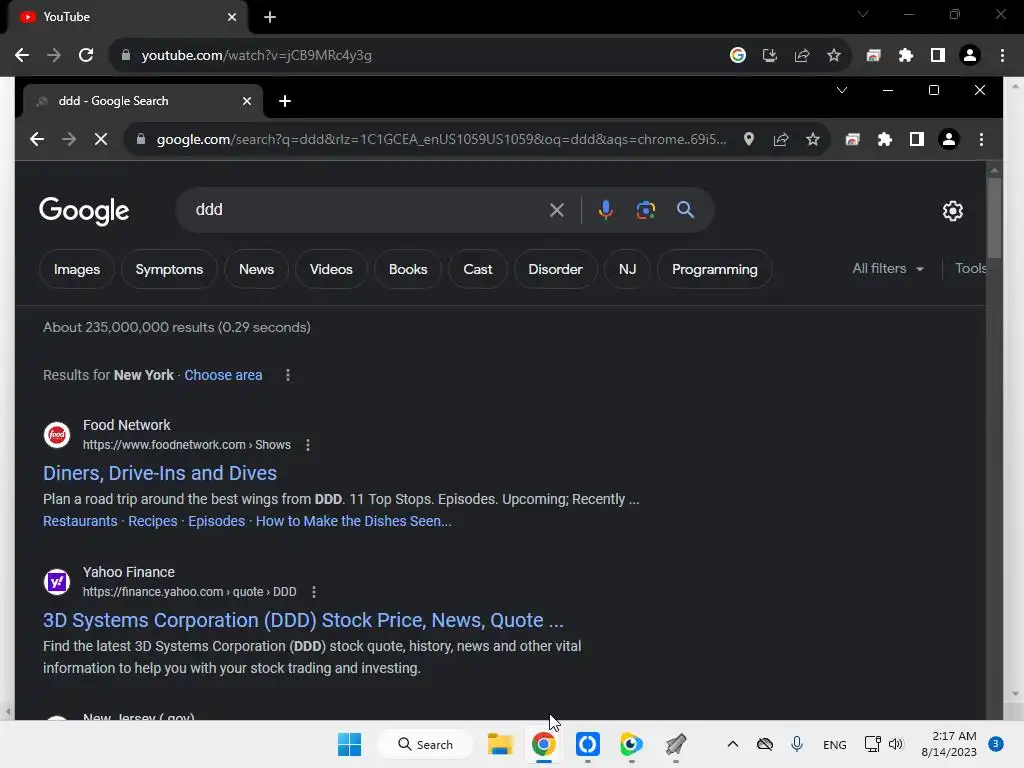The height and width of the screenshot is (768, 1024).
Task: Close the ddd - Google Search tab
Action: click(246, 101)
